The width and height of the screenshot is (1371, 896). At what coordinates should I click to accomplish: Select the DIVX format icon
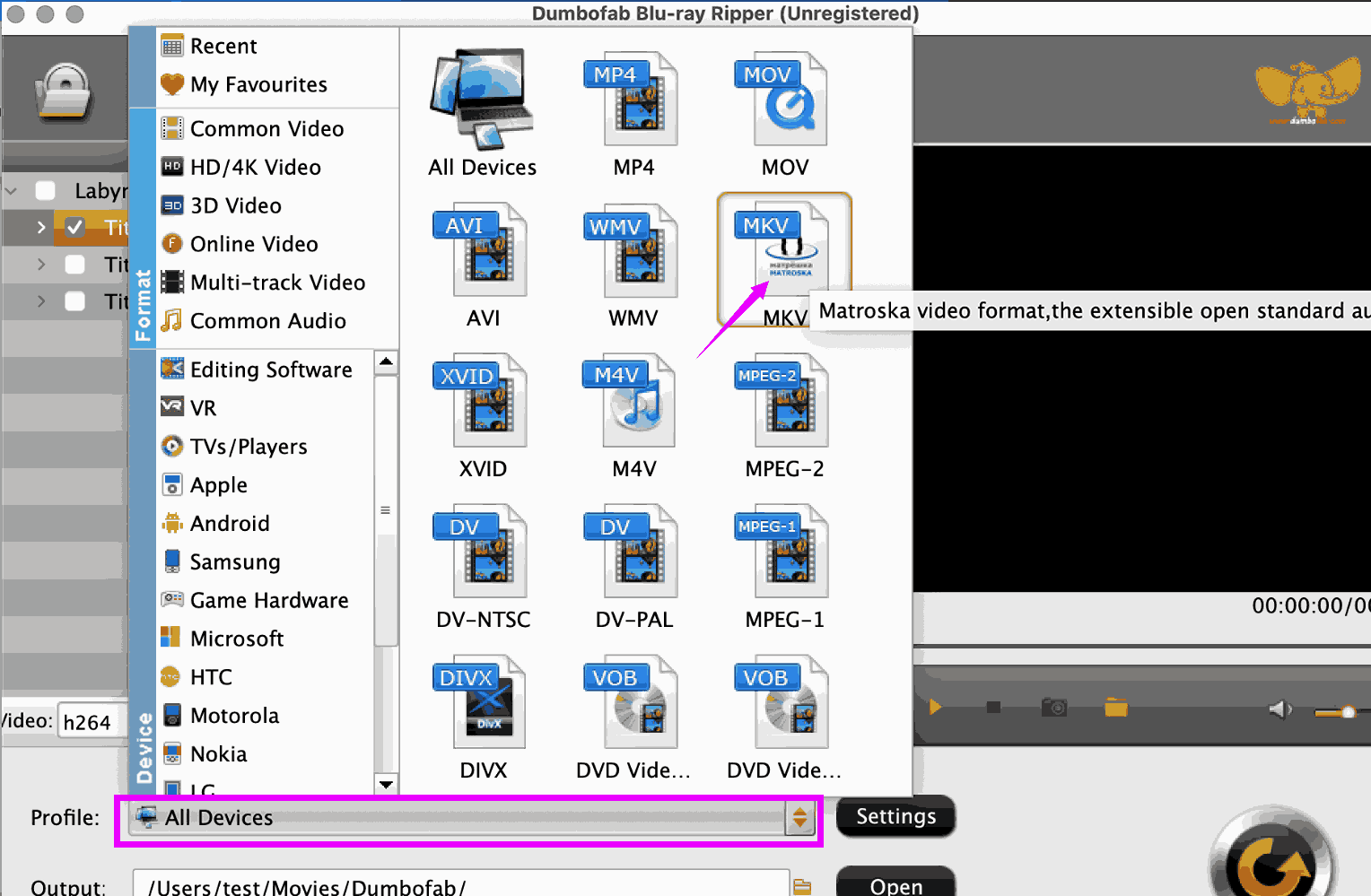coord(483,702)
